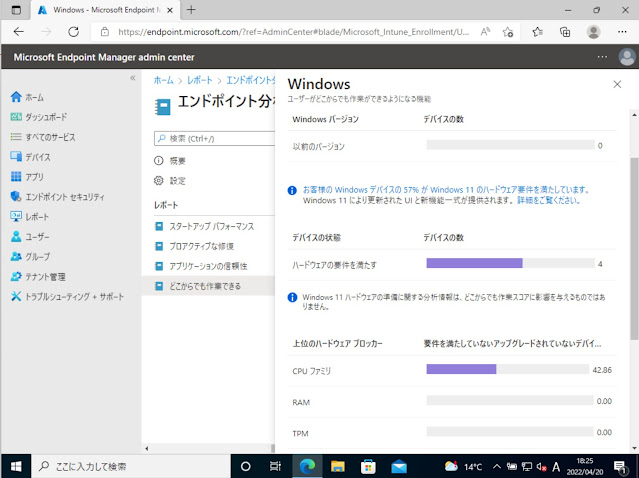Open the tab actions menu icon

(16, 10)
